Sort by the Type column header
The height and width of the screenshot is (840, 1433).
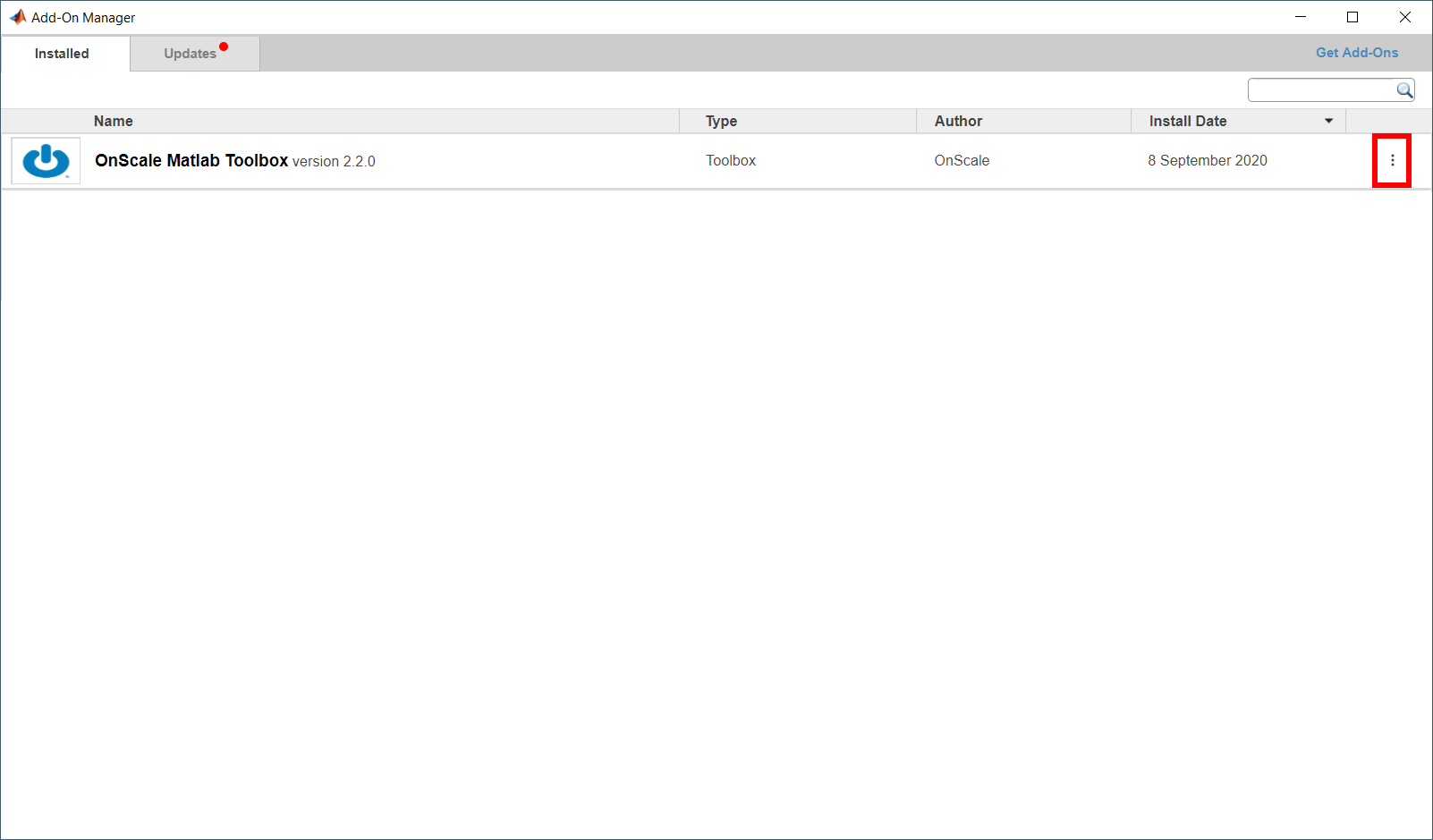pos(798,121)
